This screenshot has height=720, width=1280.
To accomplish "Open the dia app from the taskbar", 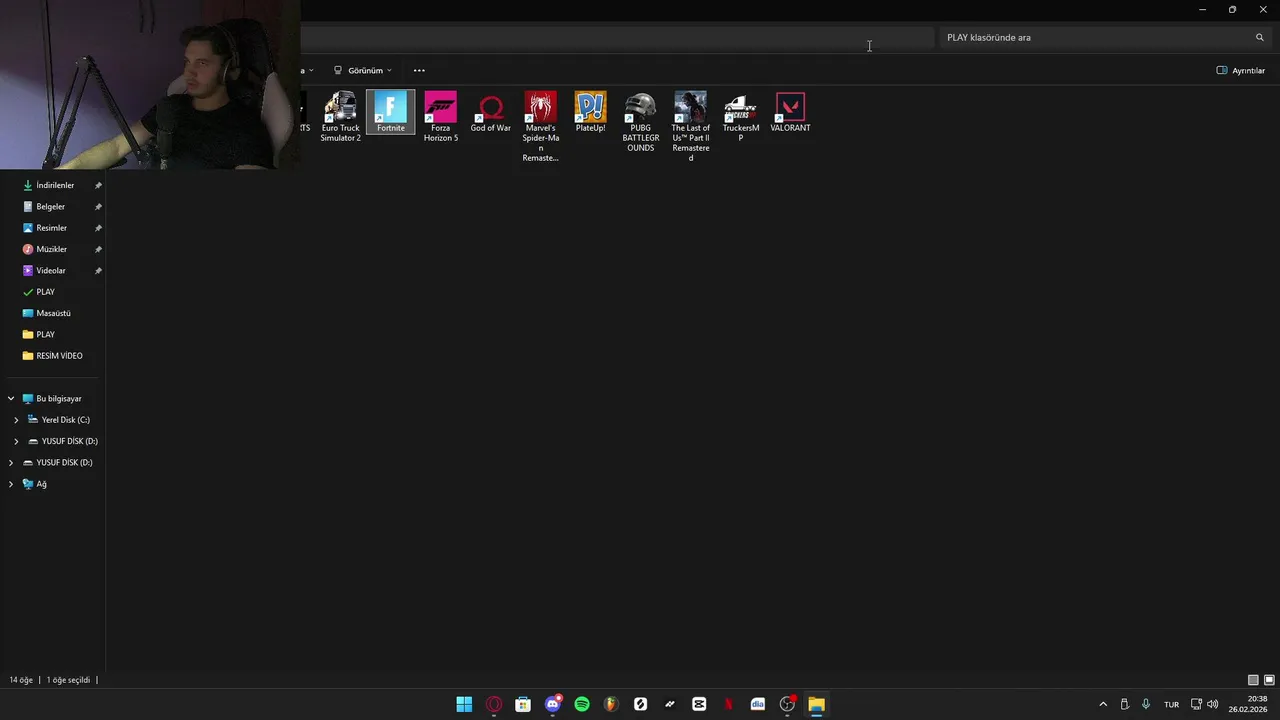I will 758,704.
